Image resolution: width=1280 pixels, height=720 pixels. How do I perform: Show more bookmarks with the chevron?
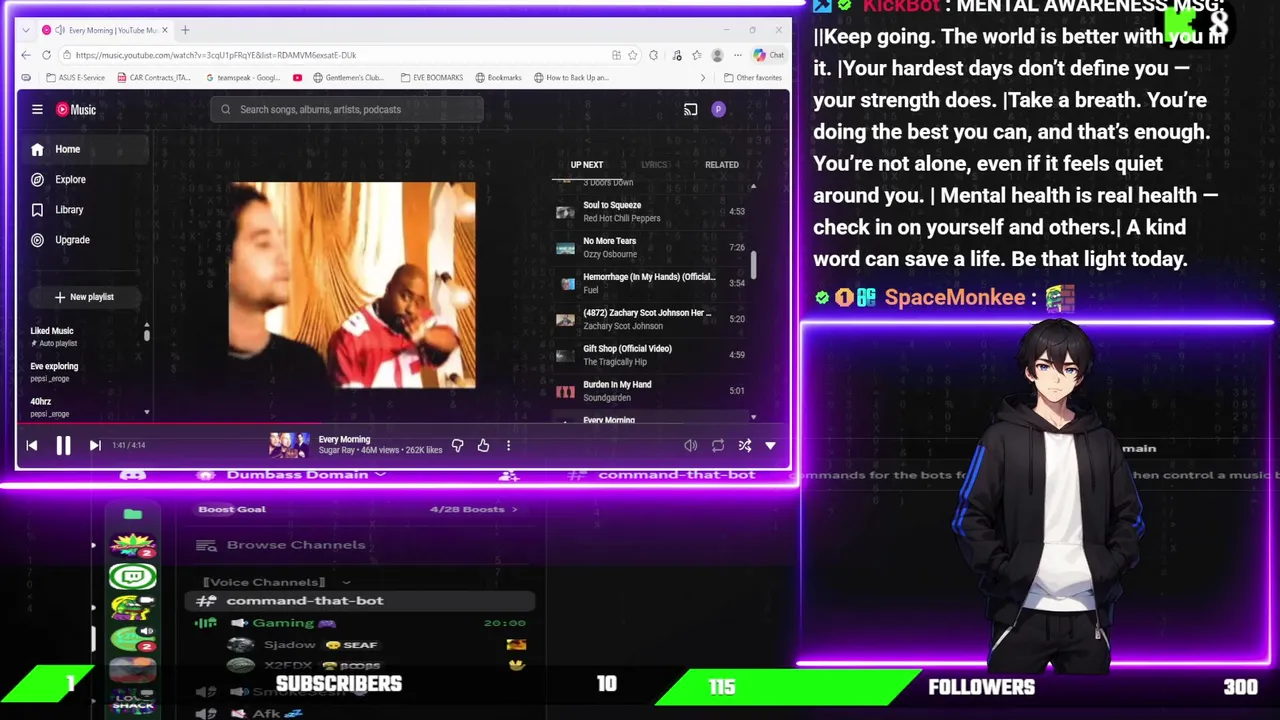[x=702, y=77]
